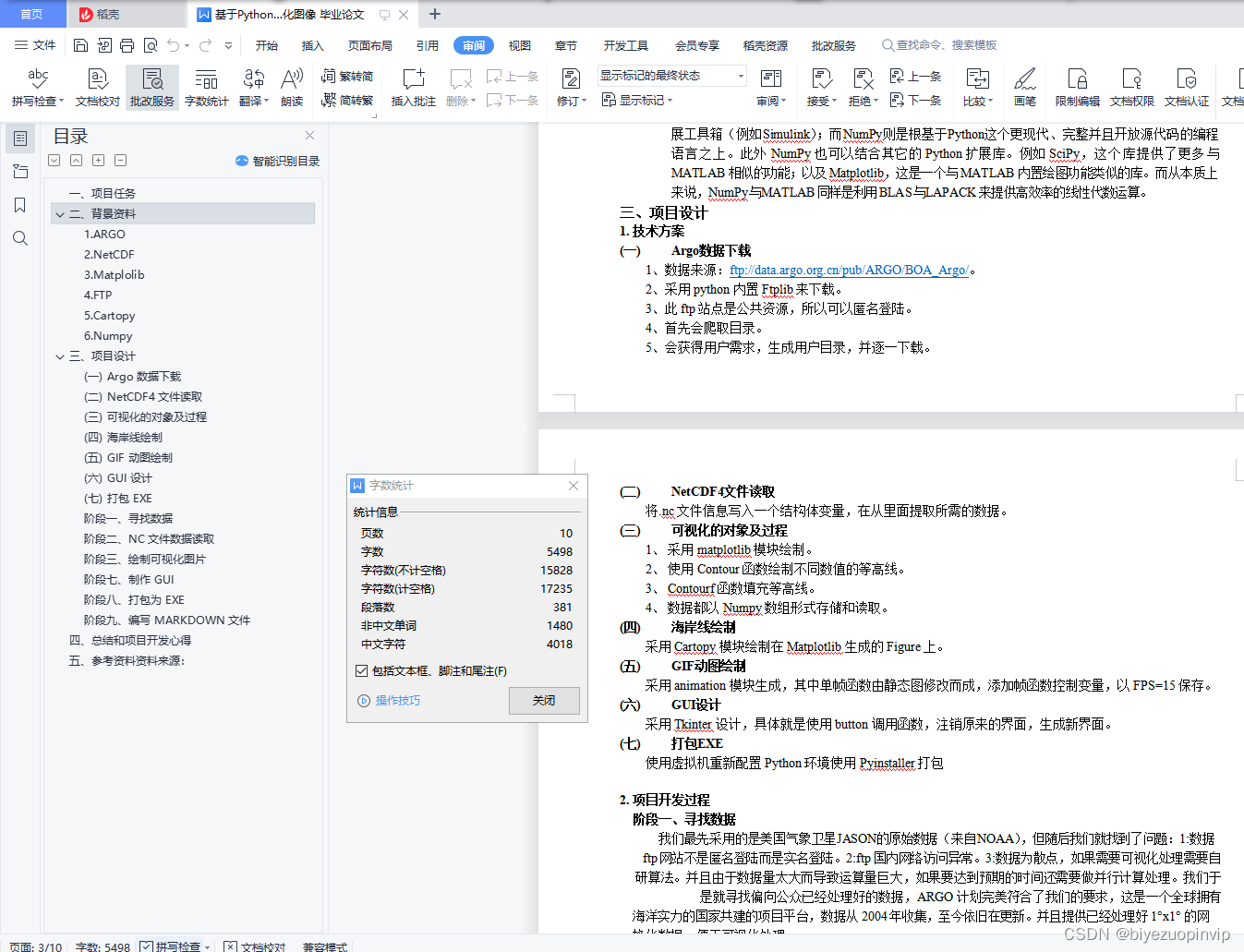Click the print preview icon
The height and width of the screenshot is (952, 1244).
pos(150,45)
